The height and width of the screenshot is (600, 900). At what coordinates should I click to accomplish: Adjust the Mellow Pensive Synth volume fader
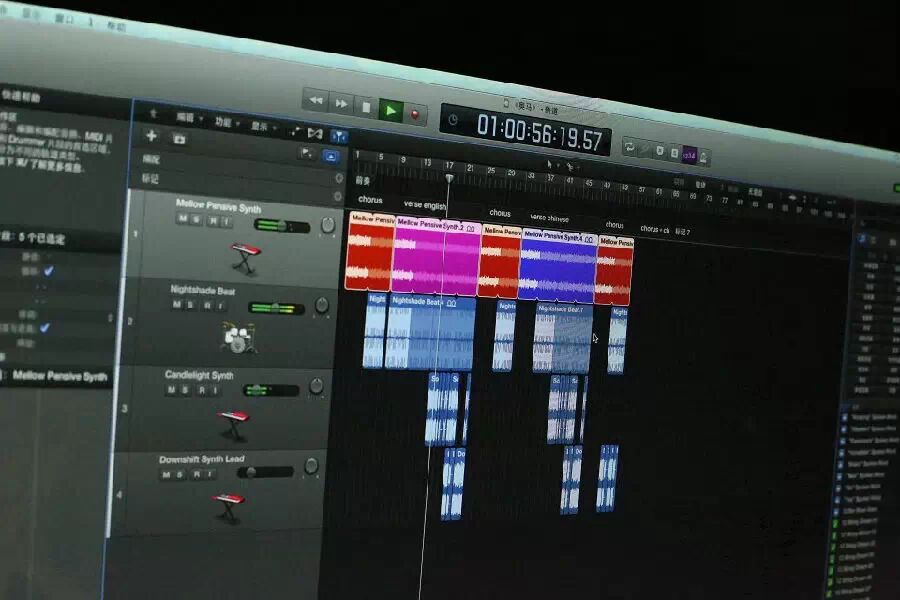[282, 226]
